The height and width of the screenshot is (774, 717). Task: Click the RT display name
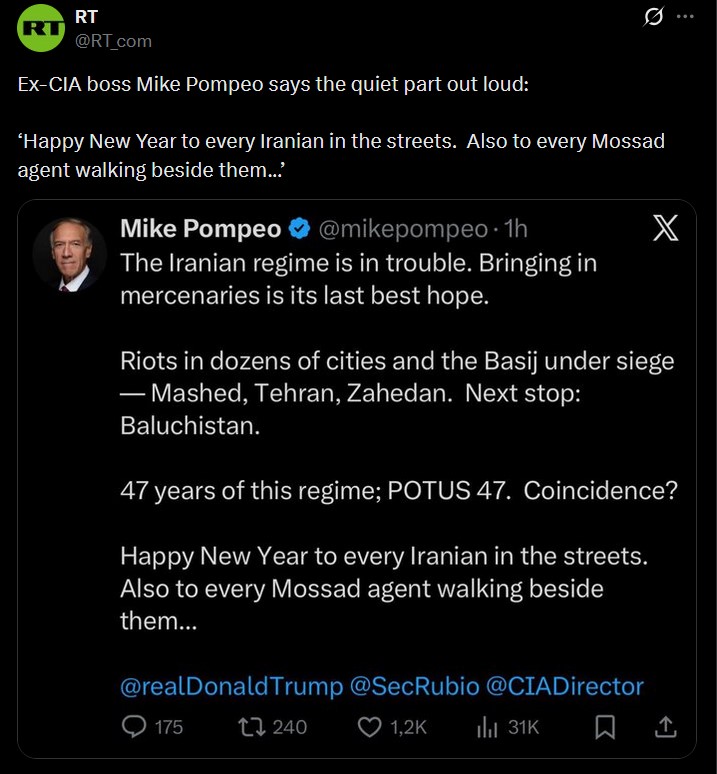click(x=86, y=17)
